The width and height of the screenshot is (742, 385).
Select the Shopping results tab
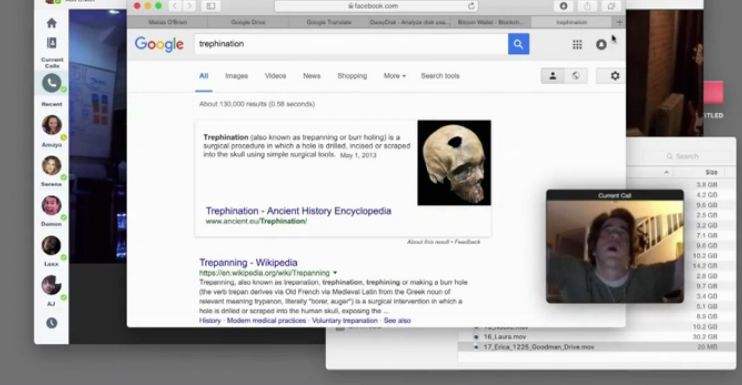coord(352,76)
